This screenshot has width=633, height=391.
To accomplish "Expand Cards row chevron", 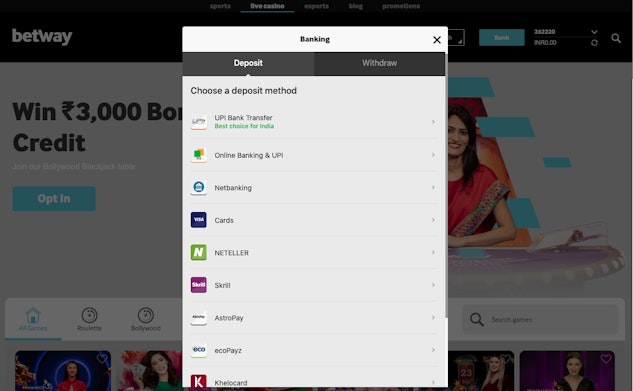I will (x=433, y=220).
